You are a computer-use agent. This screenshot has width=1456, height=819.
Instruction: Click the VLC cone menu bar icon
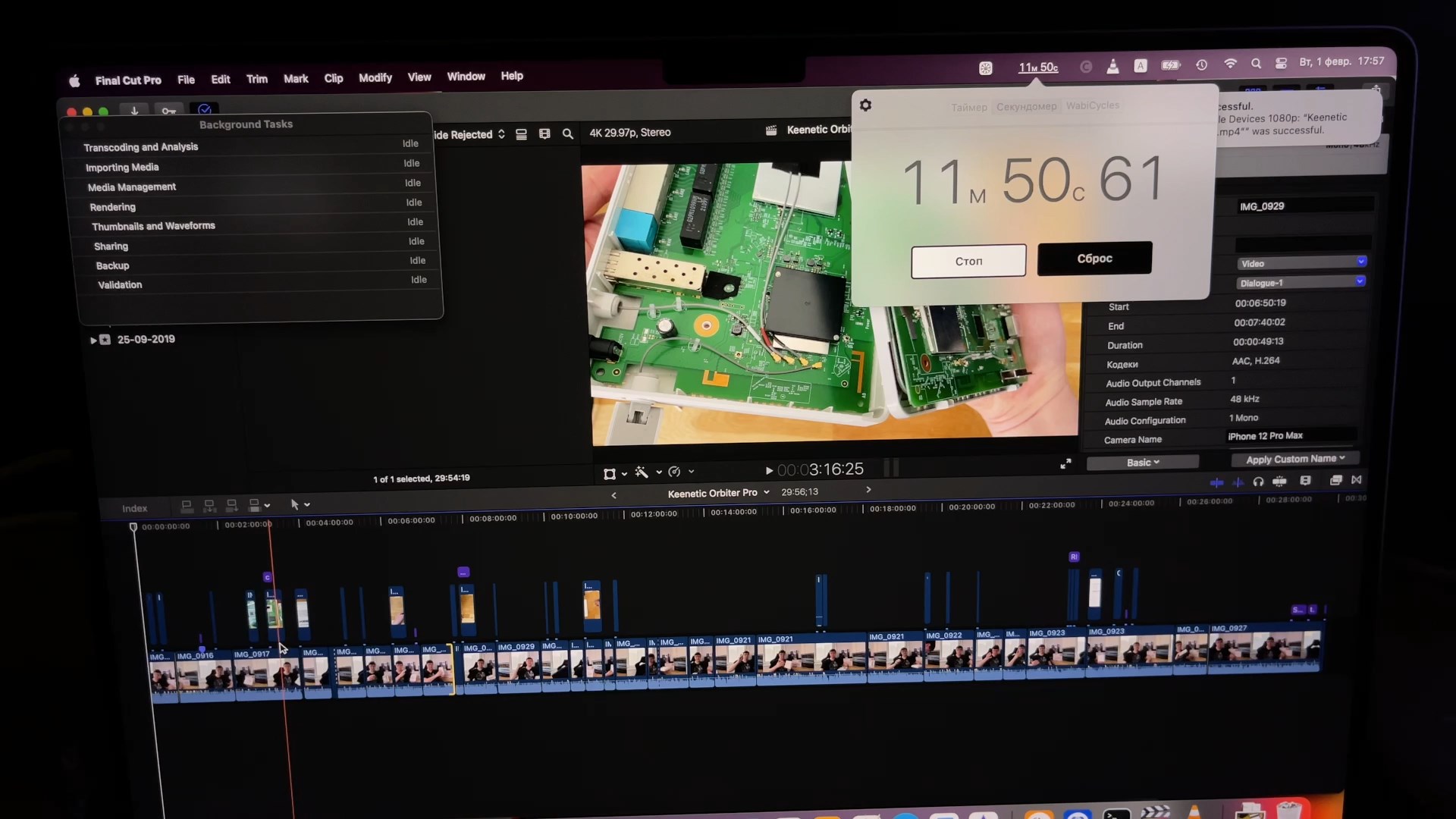(x=1112, y=67)
